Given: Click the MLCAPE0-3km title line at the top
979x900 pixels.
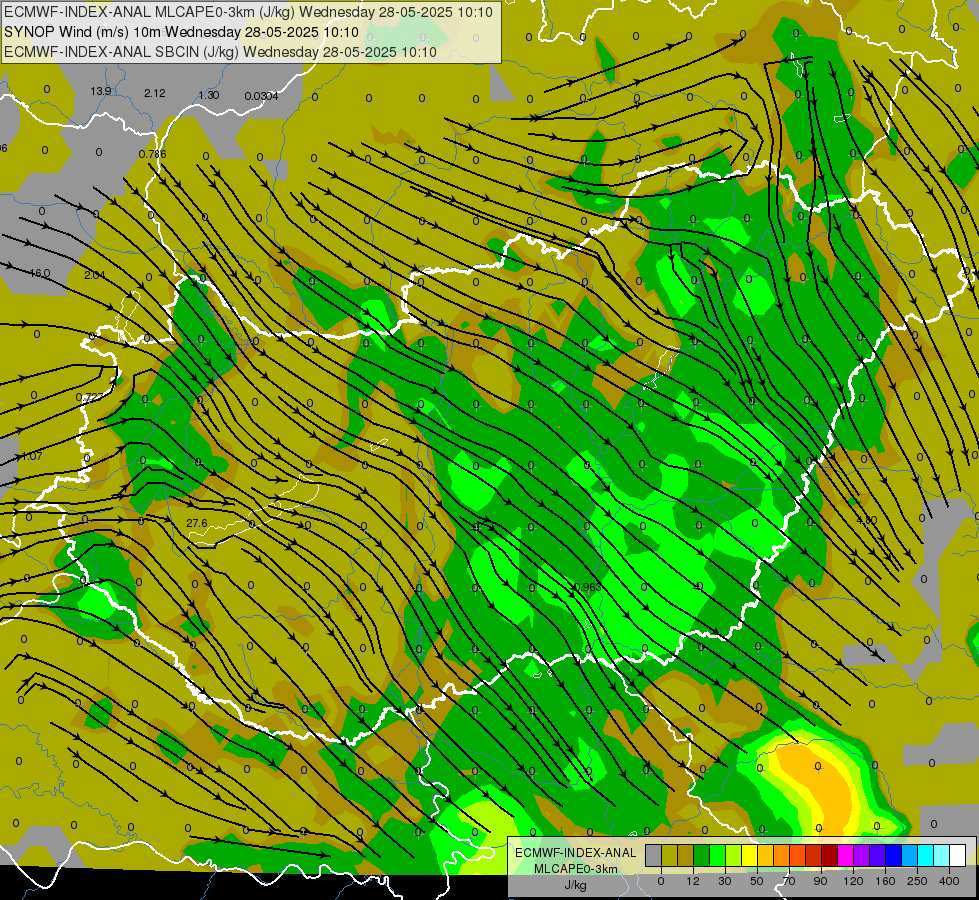Looking at the screenshot, I should pyautogui.click(x=248, y=12).
